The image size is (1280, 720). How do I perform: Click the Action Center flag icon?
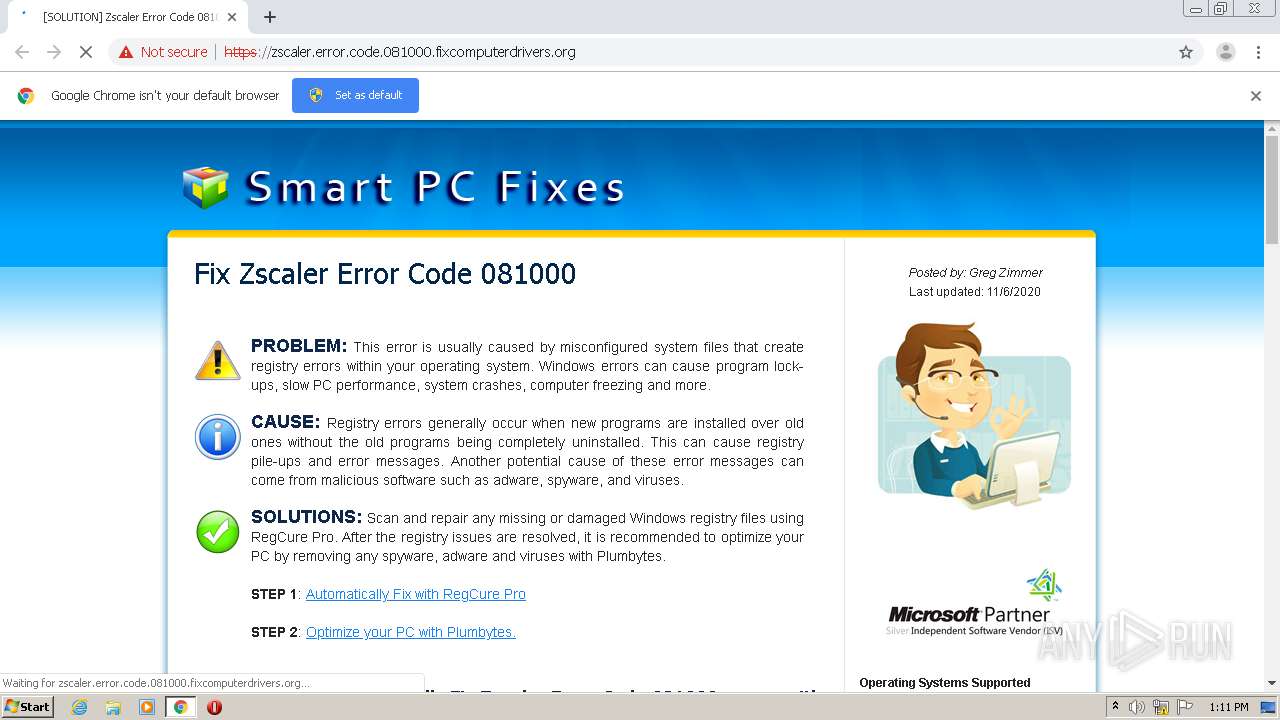click(x=1184, y=707)
